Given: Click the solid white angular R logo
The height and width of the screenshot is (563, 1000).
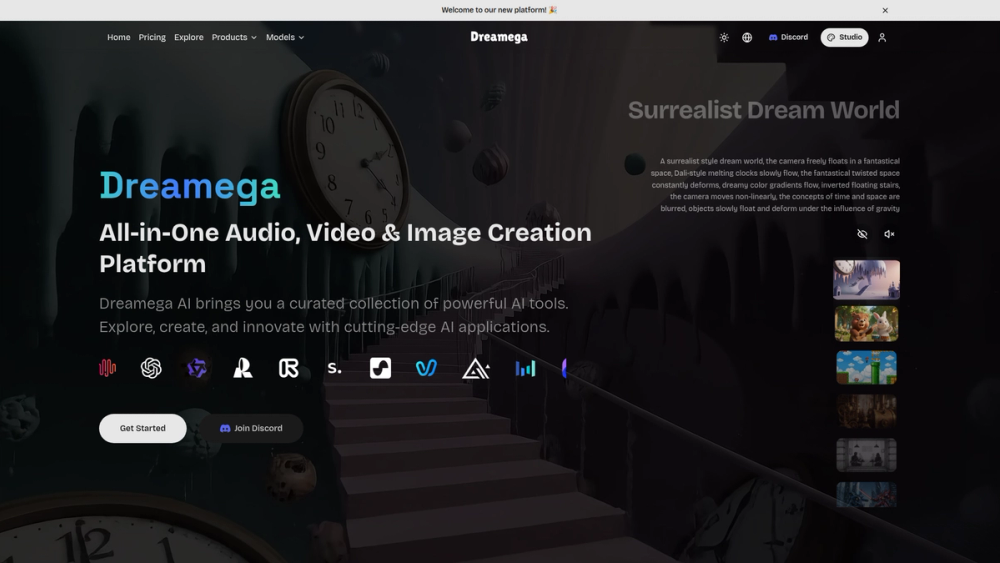Looking at the screenshot, I should tap(242, 368).
